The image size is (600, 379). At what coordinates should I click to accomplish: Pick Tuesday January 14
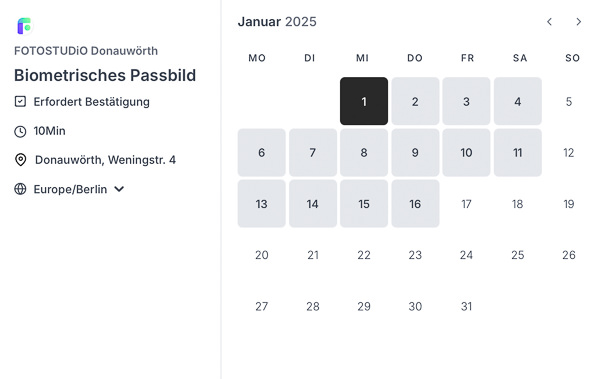pos(313,204)
